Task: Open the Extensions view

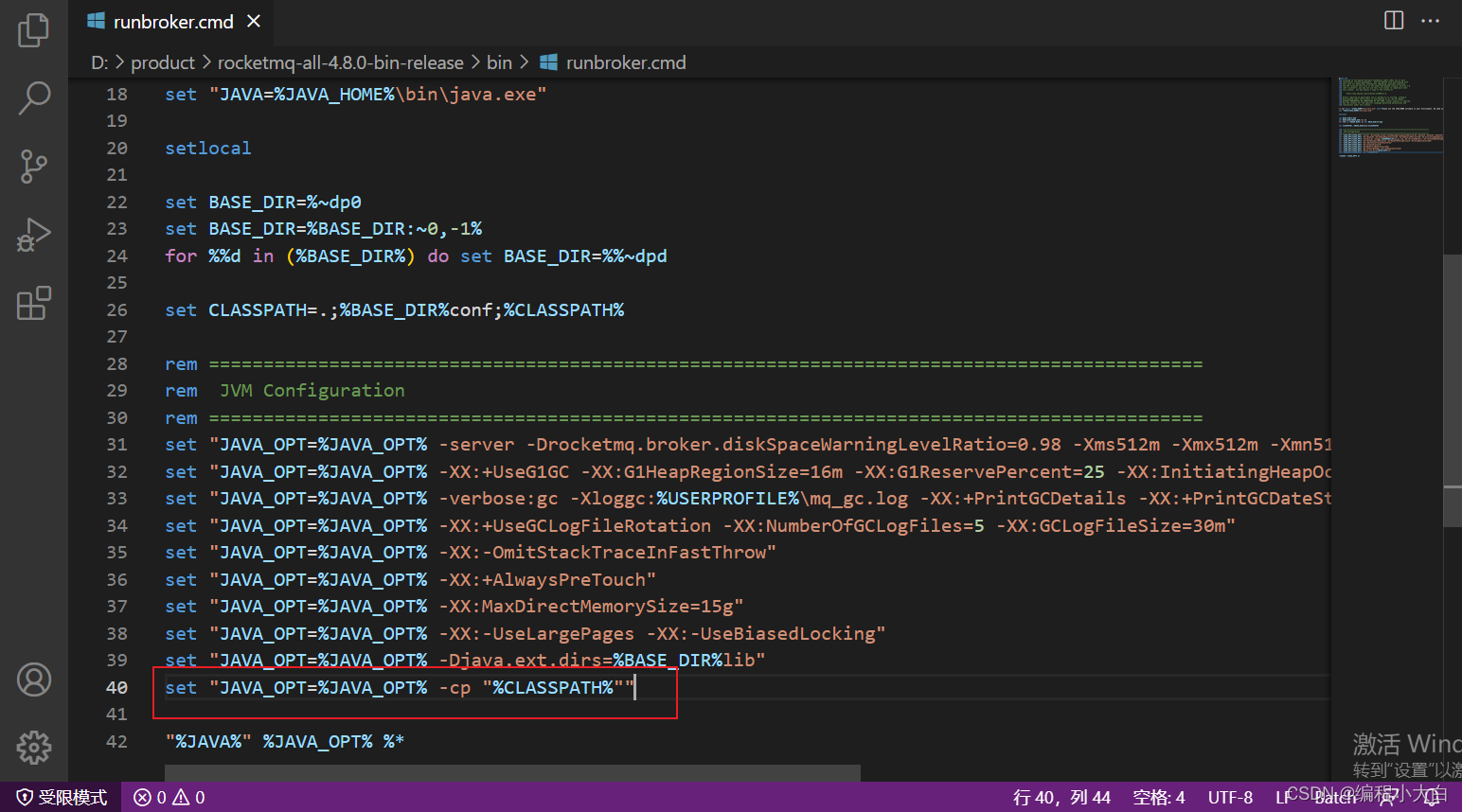Action: pyautogui.click(x=34, y=303)
